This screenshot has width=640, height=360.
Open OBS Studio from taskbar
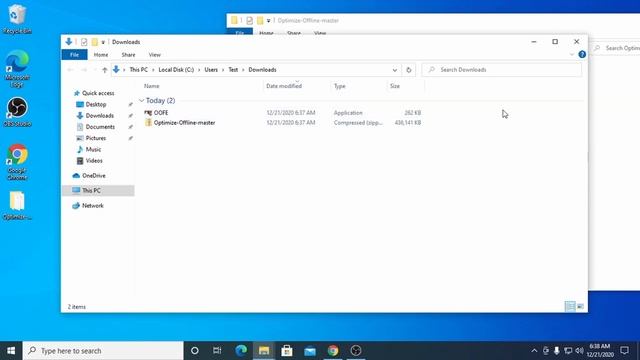pos(356,351)
